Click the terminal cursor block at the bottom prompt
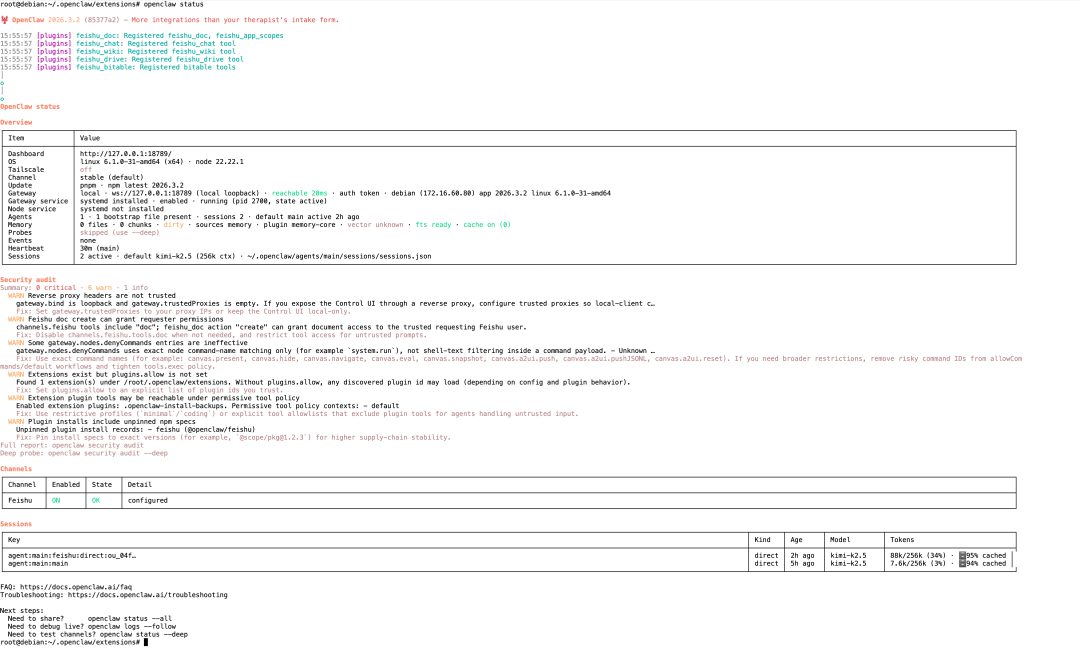 pyautogui.click(x=145, y=642)
